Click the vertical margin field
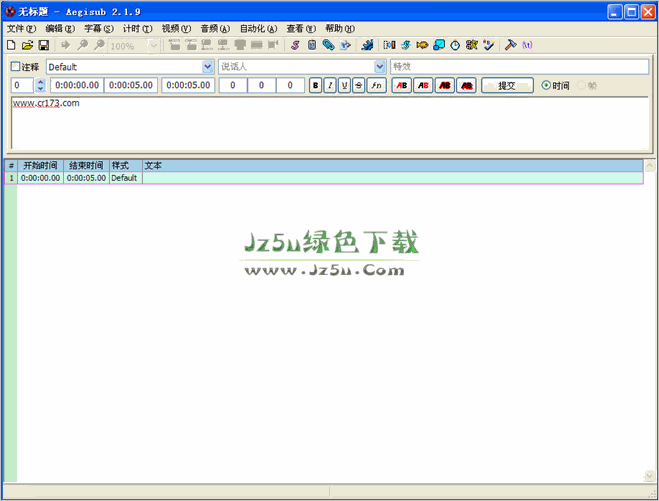 [290, 85]
